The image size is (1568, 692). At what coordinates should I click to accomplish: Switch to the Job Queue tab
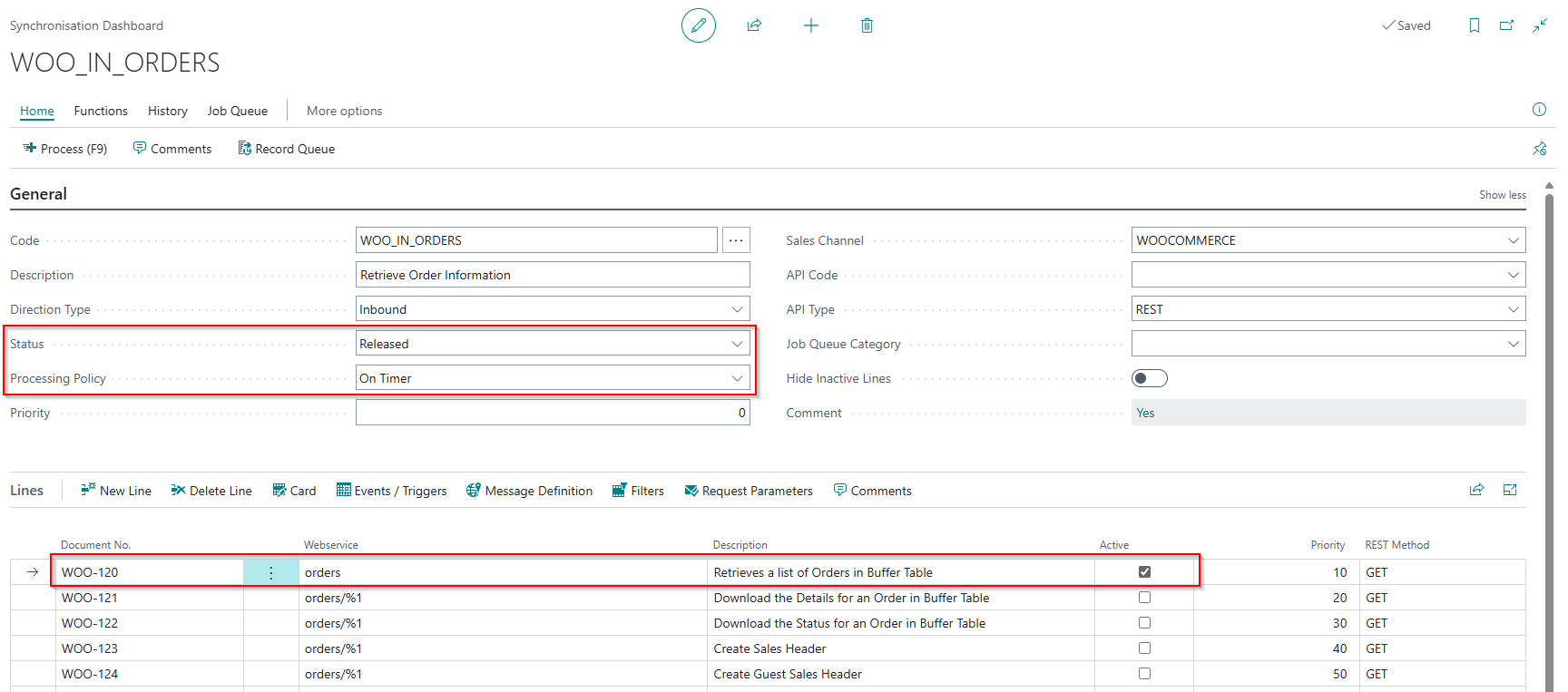tap(238, 111)
